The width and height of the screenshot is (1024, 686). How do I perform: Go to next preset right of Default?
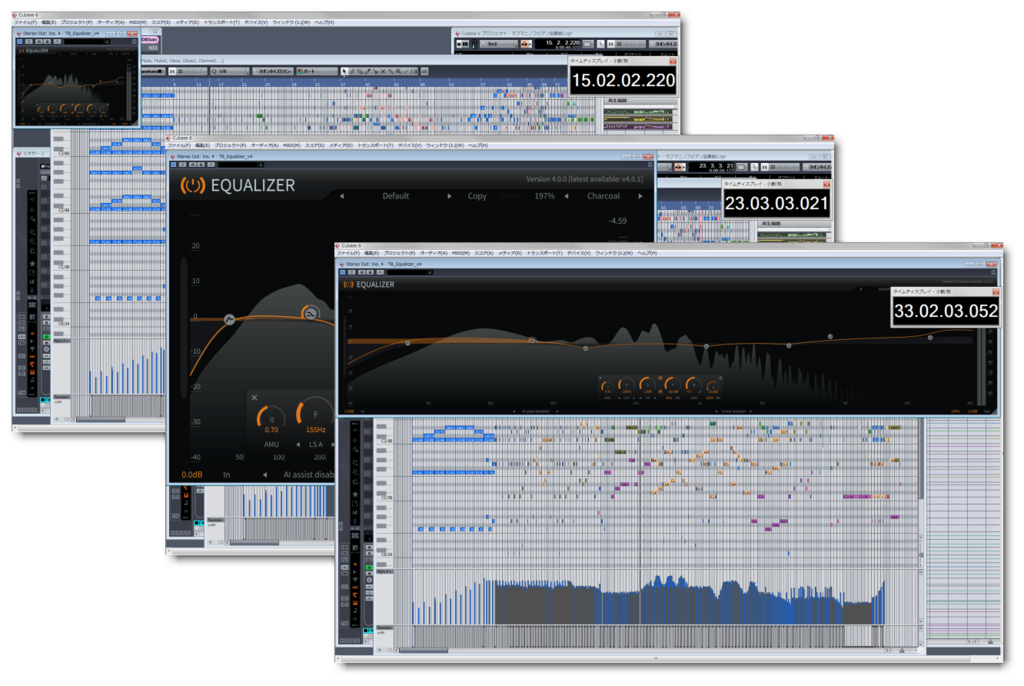point(449,196)
